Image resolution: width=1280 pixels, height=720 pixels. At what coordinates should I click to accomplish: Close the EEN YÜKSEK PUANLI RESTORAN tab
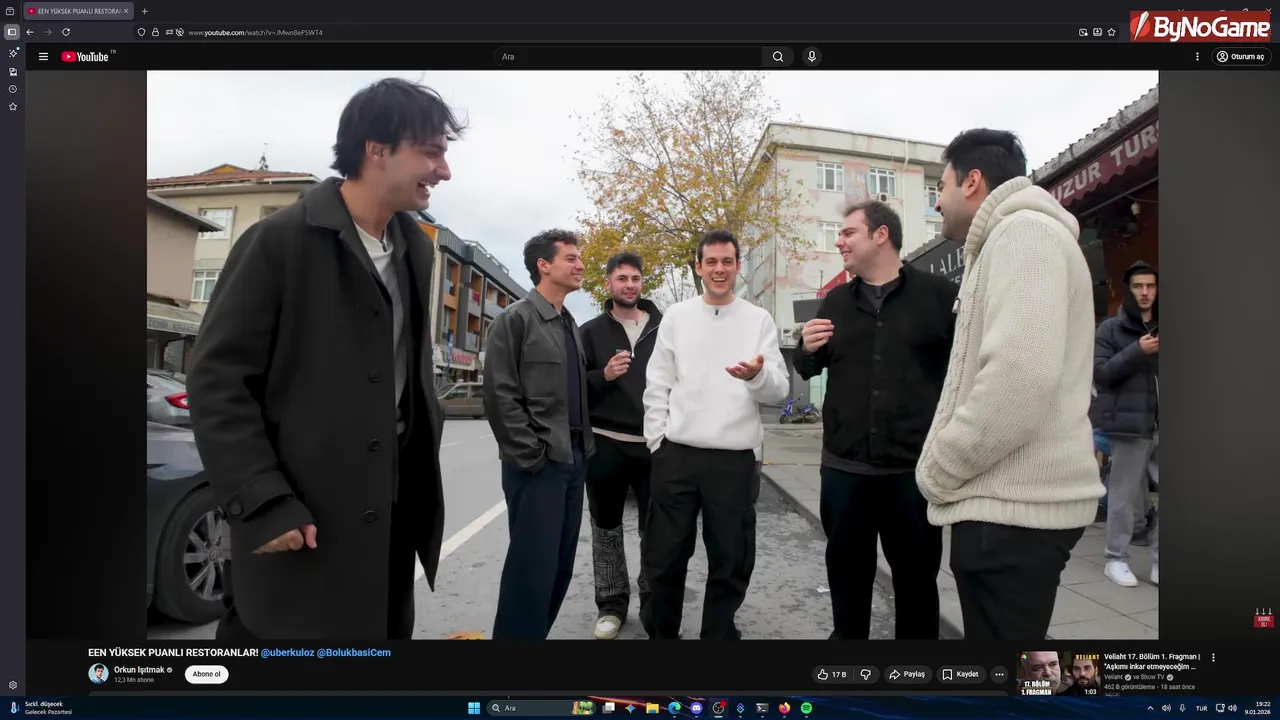126,11
